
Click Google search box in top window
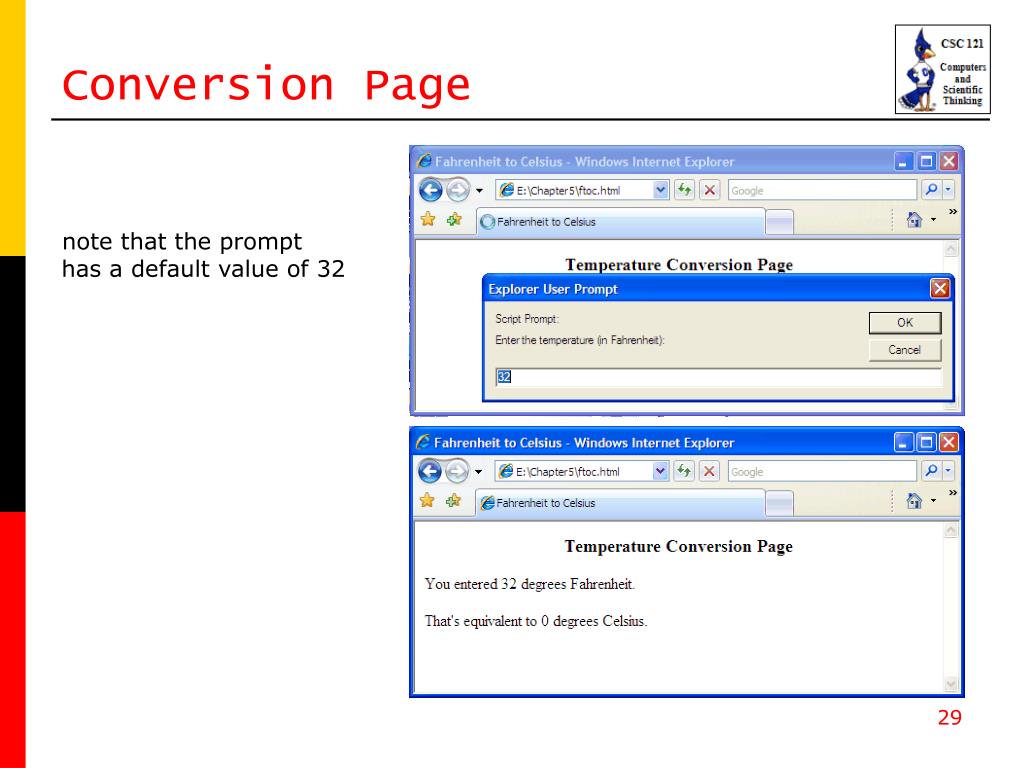[822, 190]
